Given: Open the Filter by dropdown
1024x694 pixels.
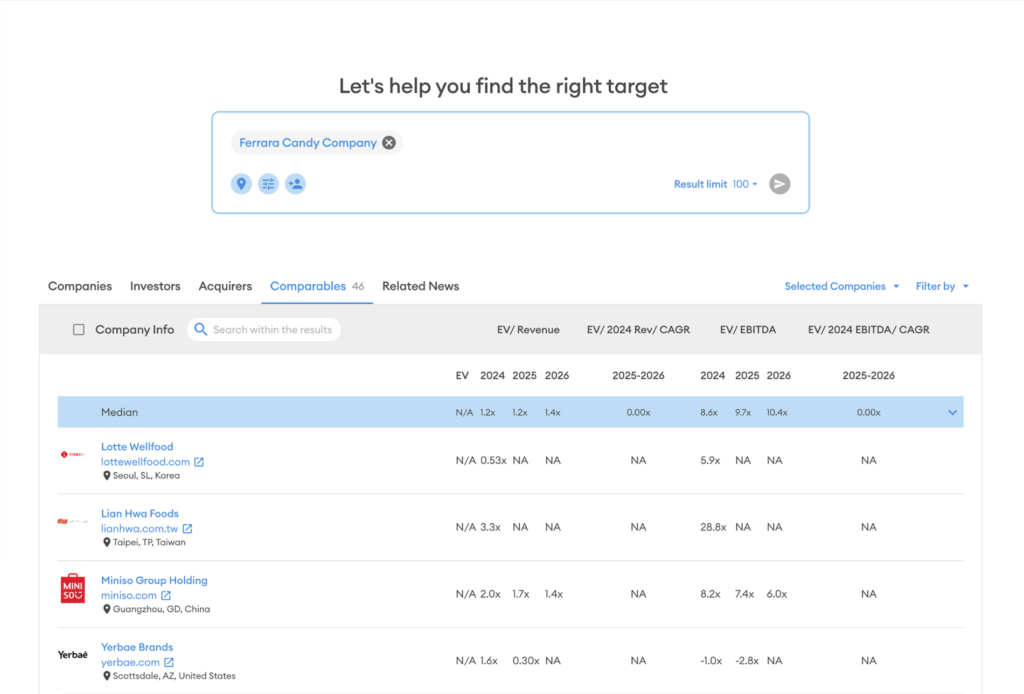Looking at the screenshot, I should coord(942,287).
